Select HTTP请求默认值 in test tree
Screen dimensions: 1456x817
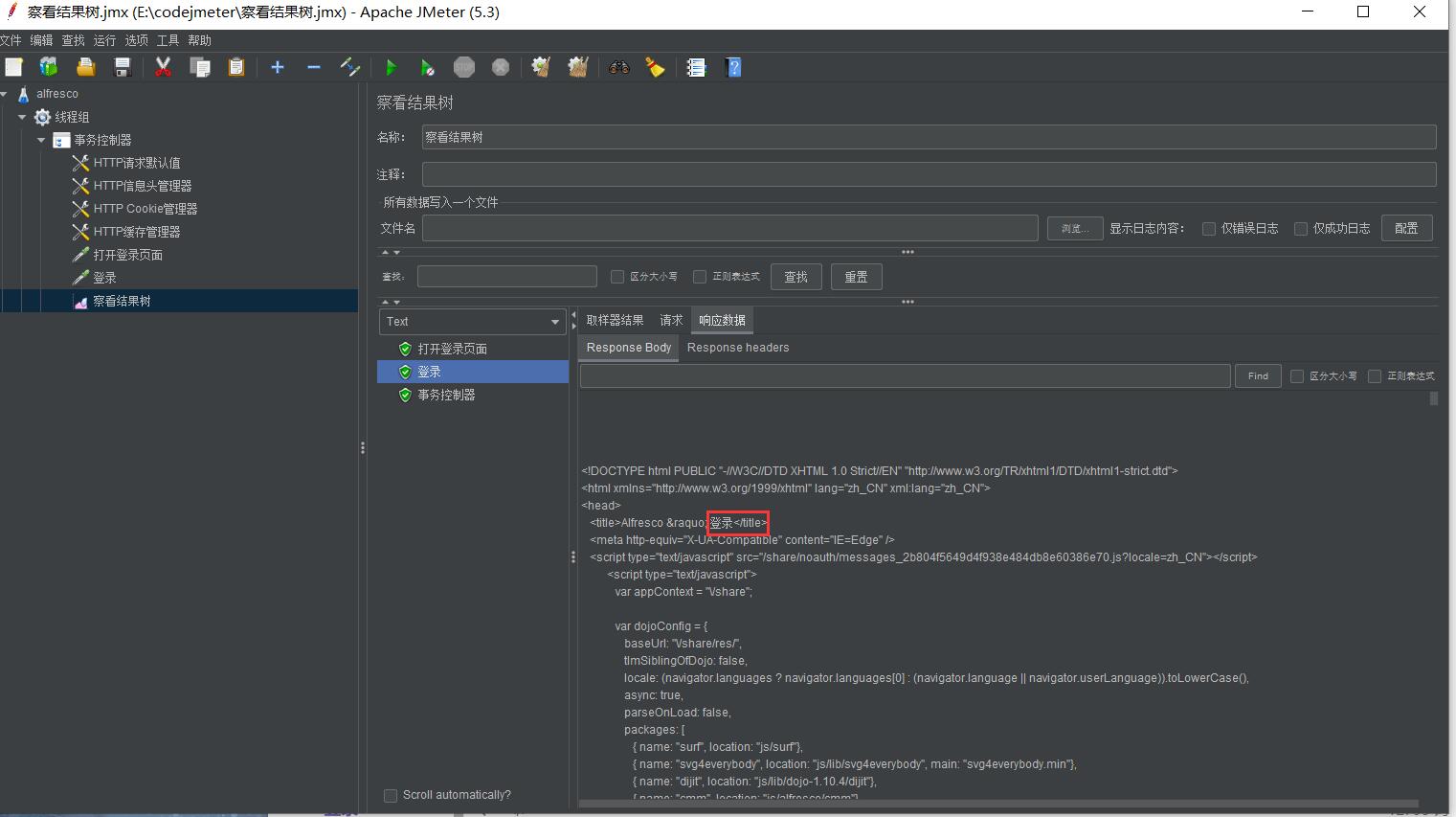[137, 163]
